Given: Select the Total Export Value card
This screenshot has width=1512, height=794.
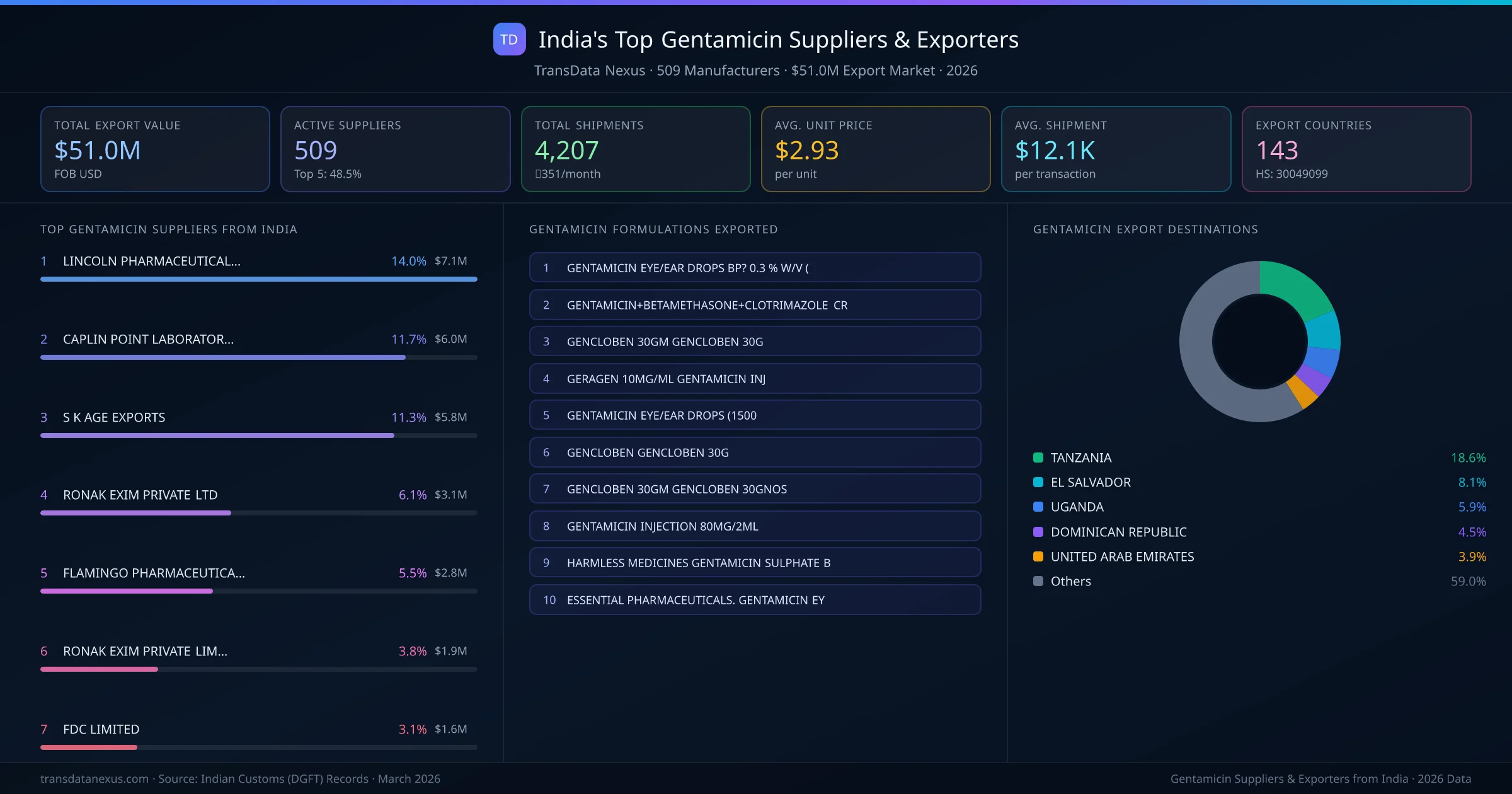Looking at the screenshot, I should click(x=154, y=149).
